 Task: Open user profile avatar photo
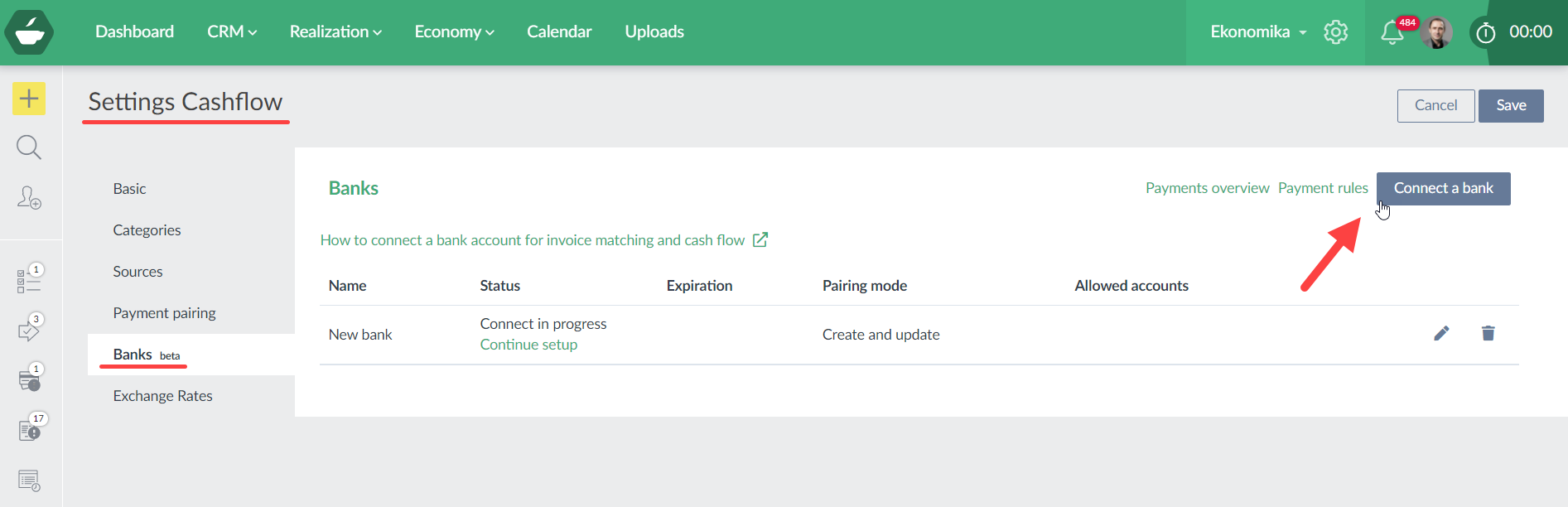tap(1437, 32)
